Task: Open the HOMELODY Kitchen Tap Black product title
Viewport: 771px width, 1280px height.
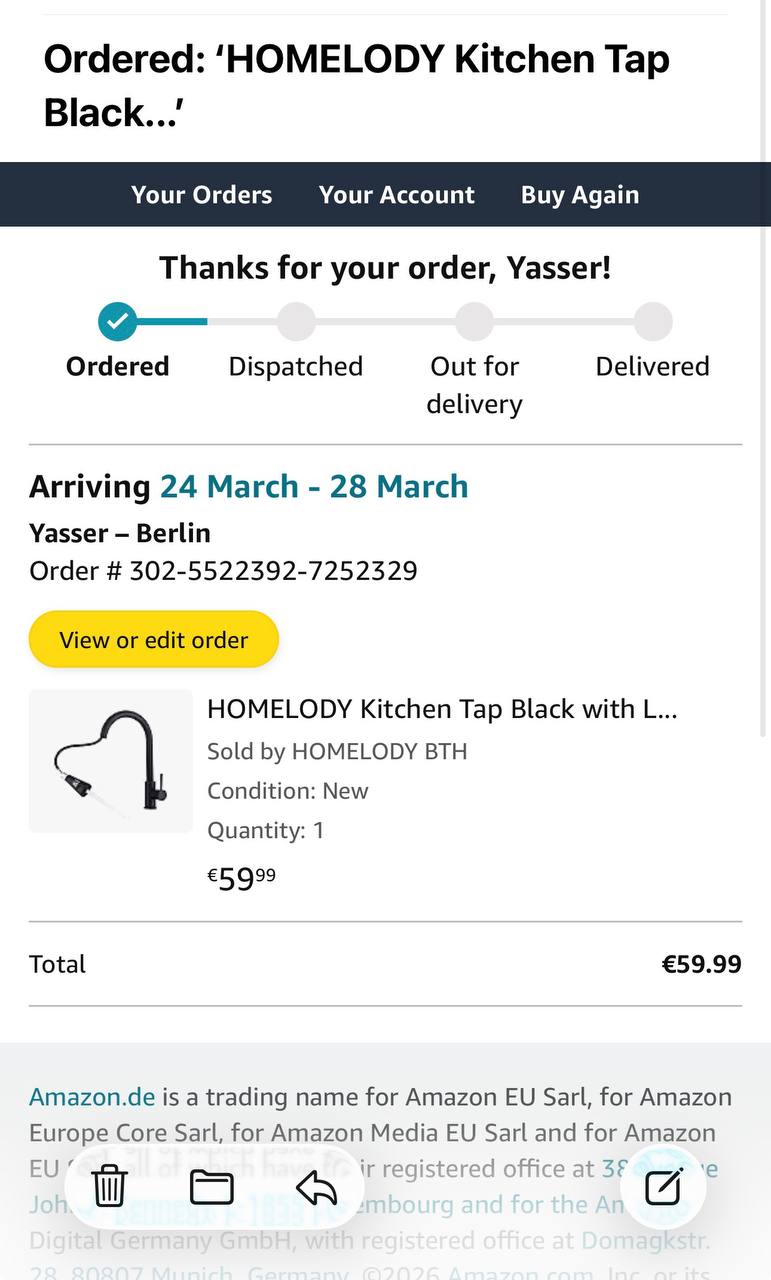Action: (x=442, y=709)
